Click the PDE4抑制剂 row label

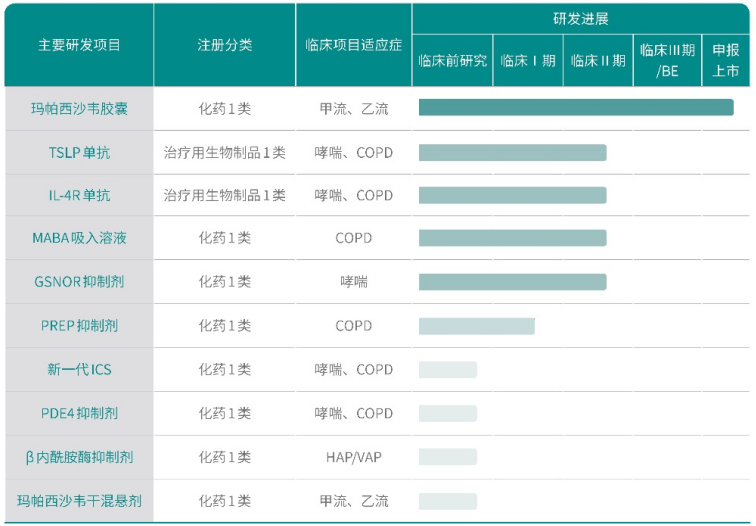[x=79, y=413]
